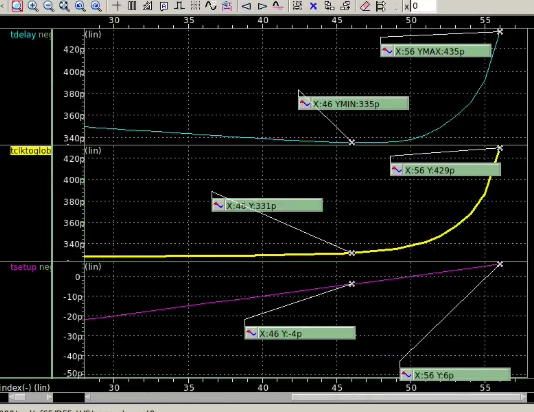Select the red-outlined zoom box tool
Image resolution: width=534 pixels, height=412 pixels.
point(17,6)
